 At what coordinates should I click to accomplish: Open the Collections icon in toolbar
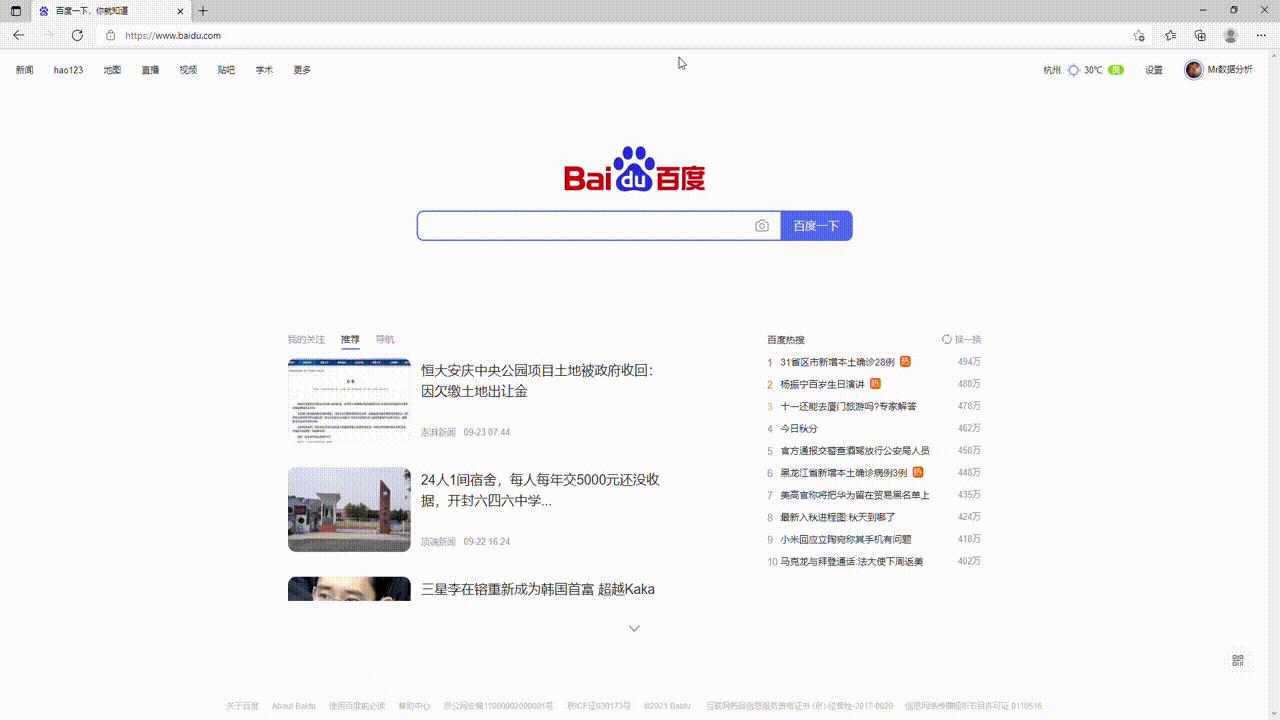click(1200, 35)
